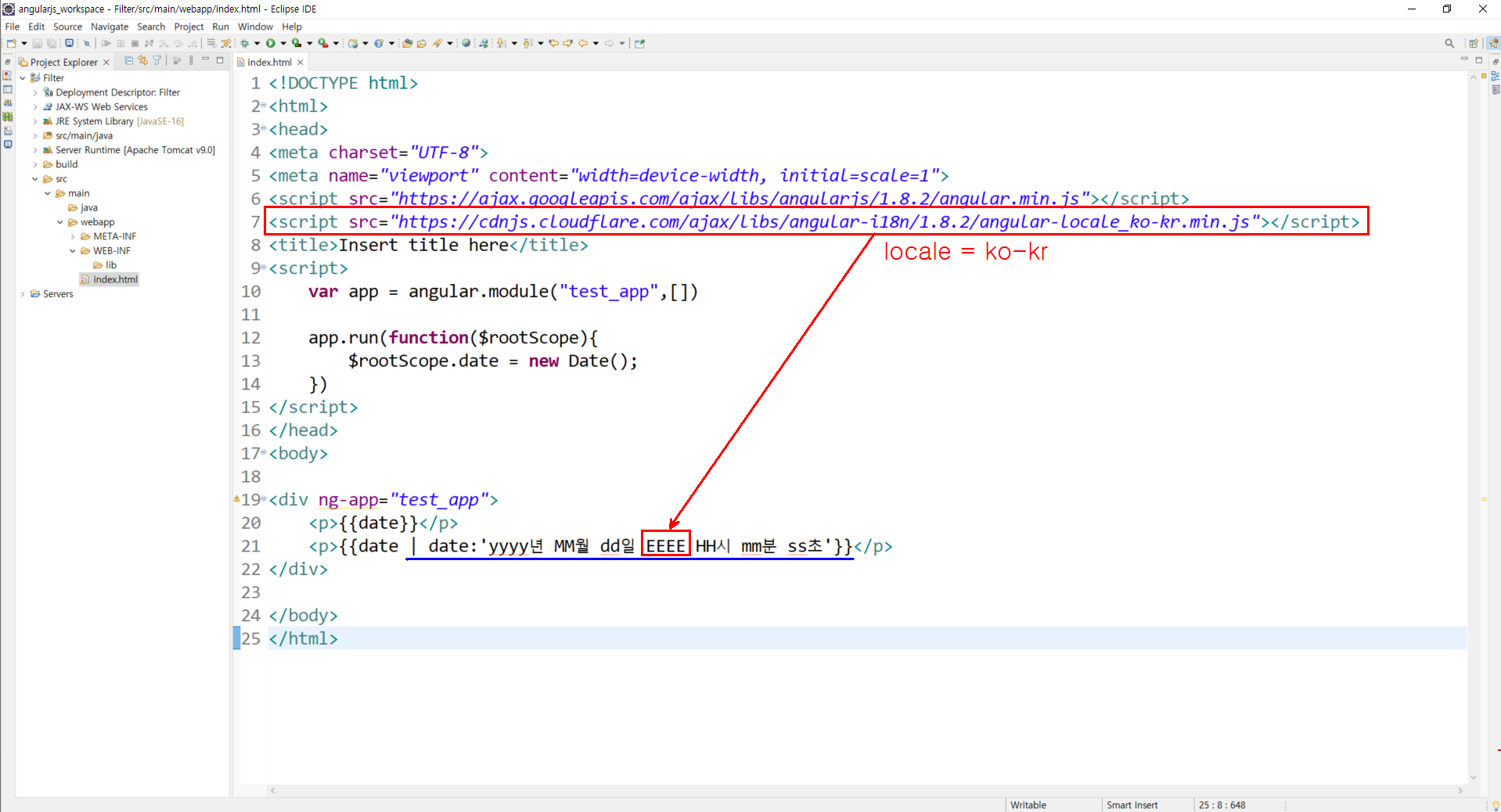
Task: Fold the div block at line 19
Action: pos(264,499)
